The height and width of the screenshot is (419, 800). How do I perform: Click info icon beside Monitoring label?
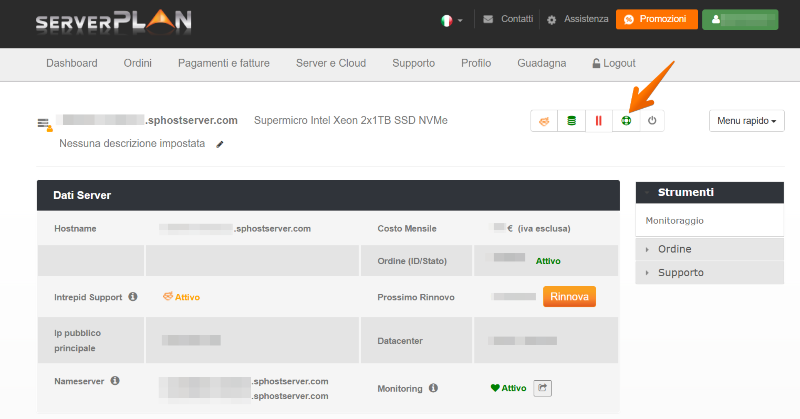coord(433,388)
